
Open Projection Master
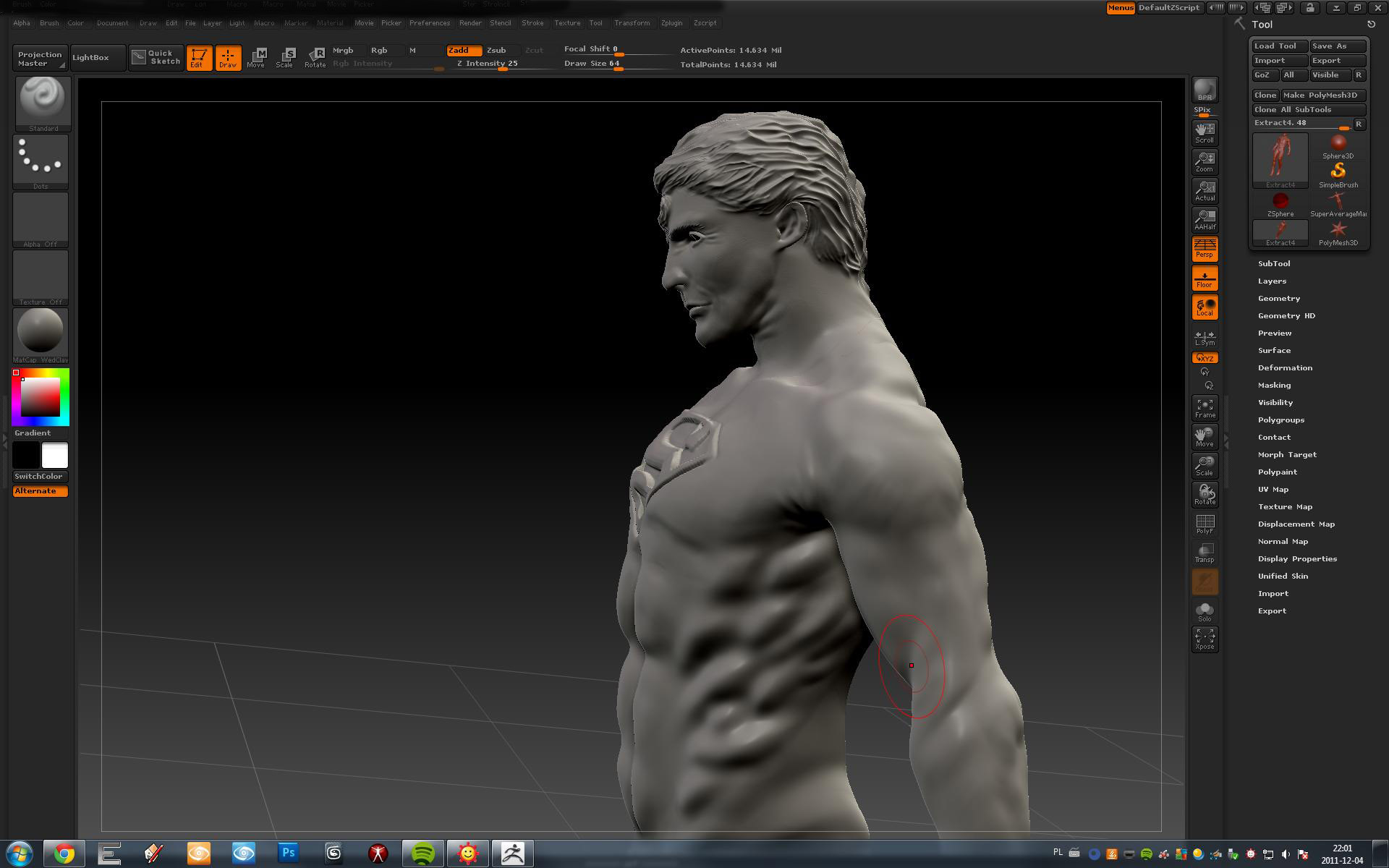(41, 59)
